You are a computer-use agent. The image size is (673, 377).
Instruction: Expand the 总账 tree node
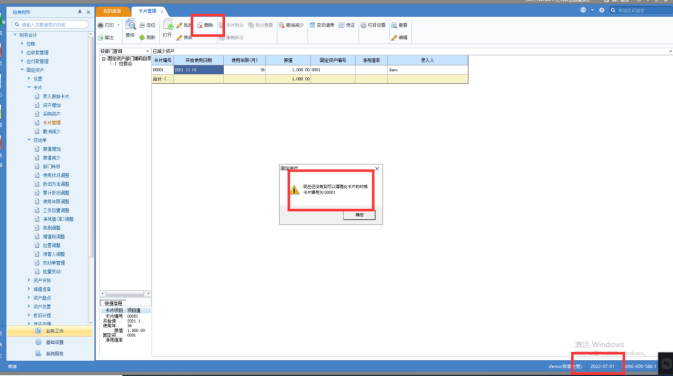click(22, 43)
